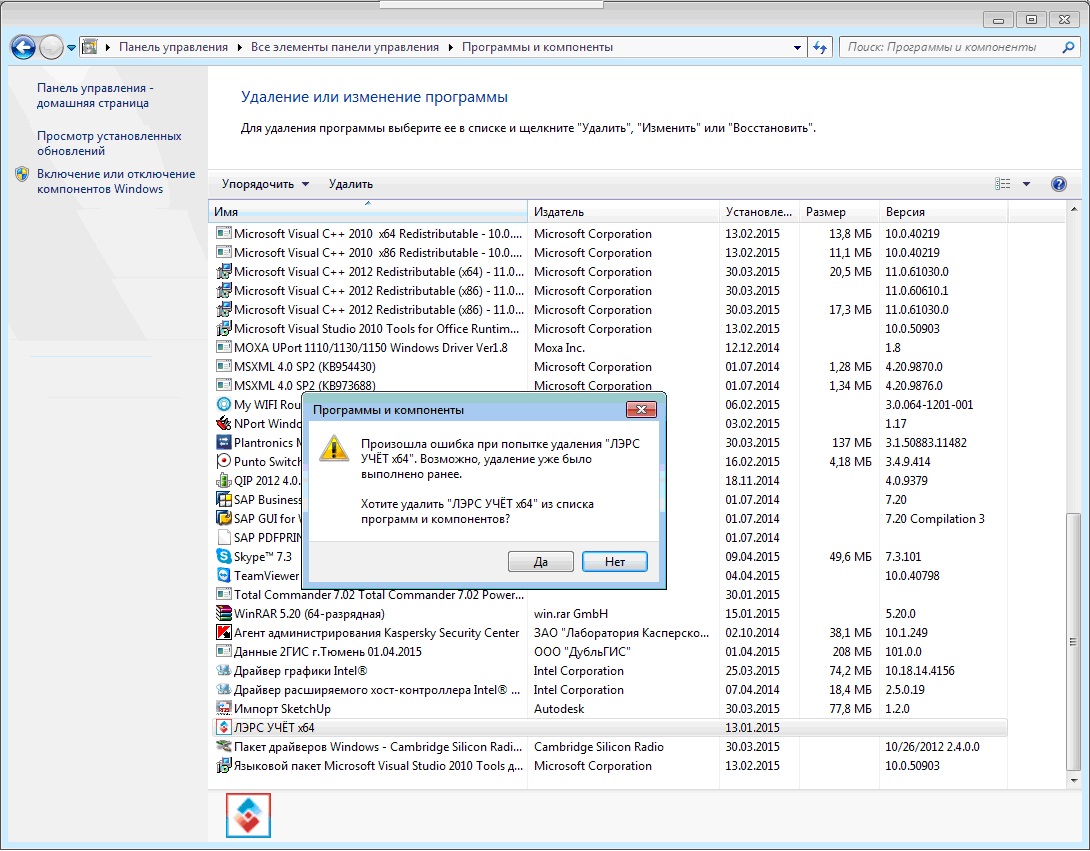Select the WinRAR 5.20 icon
Viewport: 1090px width, 851px height.
(224, 614)
